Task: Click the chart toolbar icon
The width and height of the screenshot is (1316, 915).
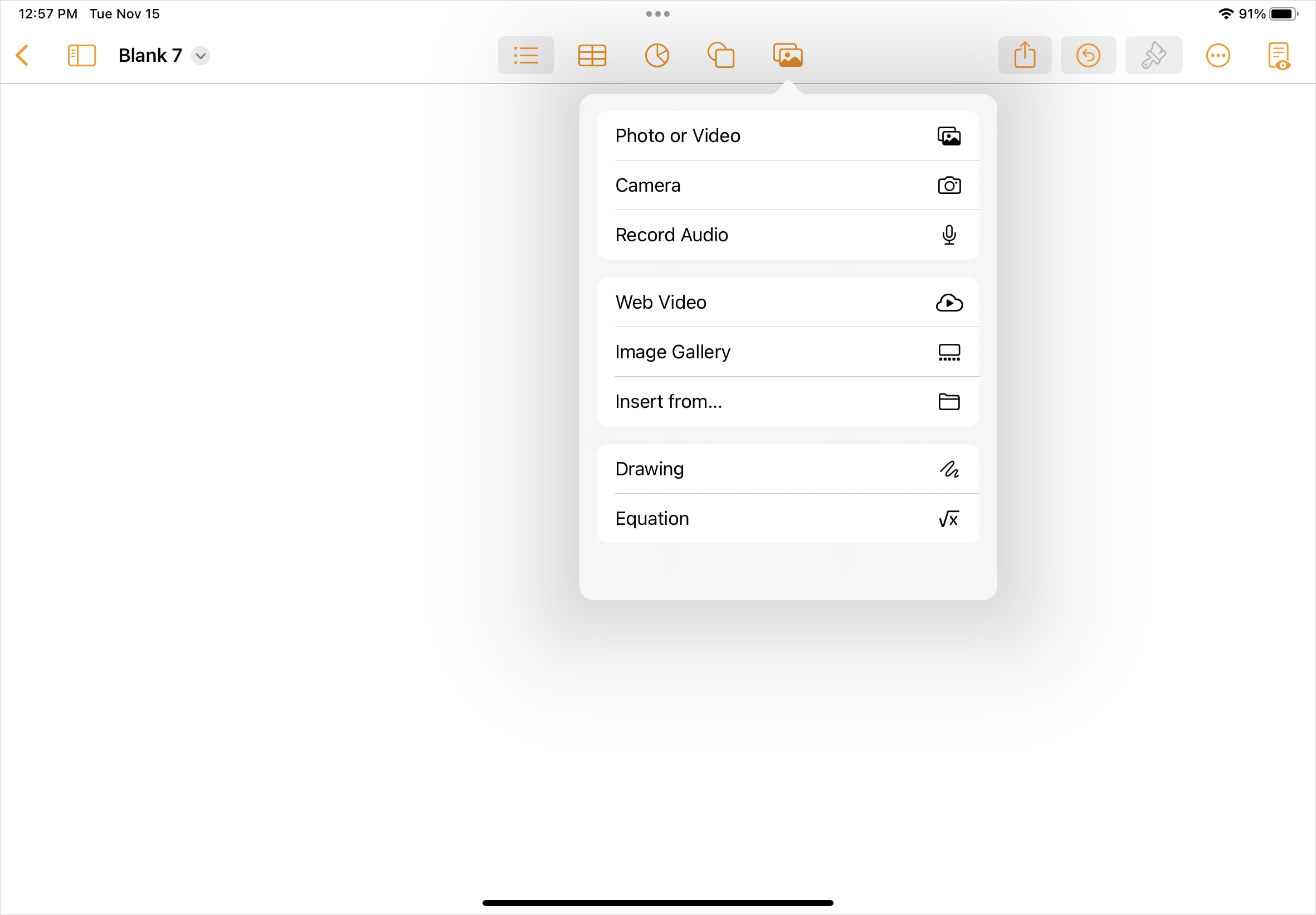Action: tap(656, 56)
